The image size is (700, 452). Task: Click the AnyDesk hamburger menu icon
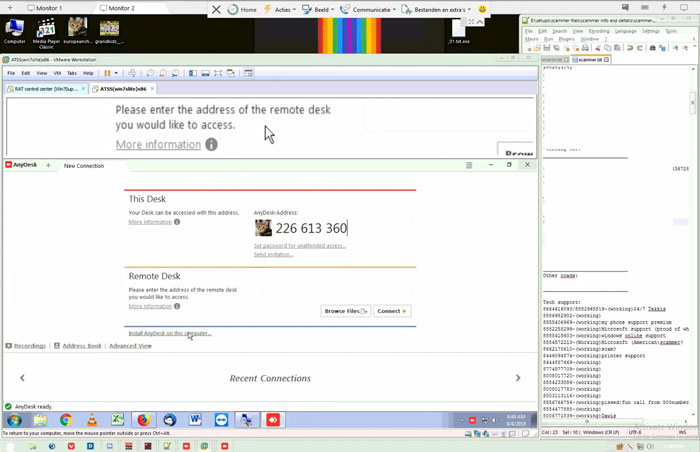pyautogui.click(x=469, y=165)
